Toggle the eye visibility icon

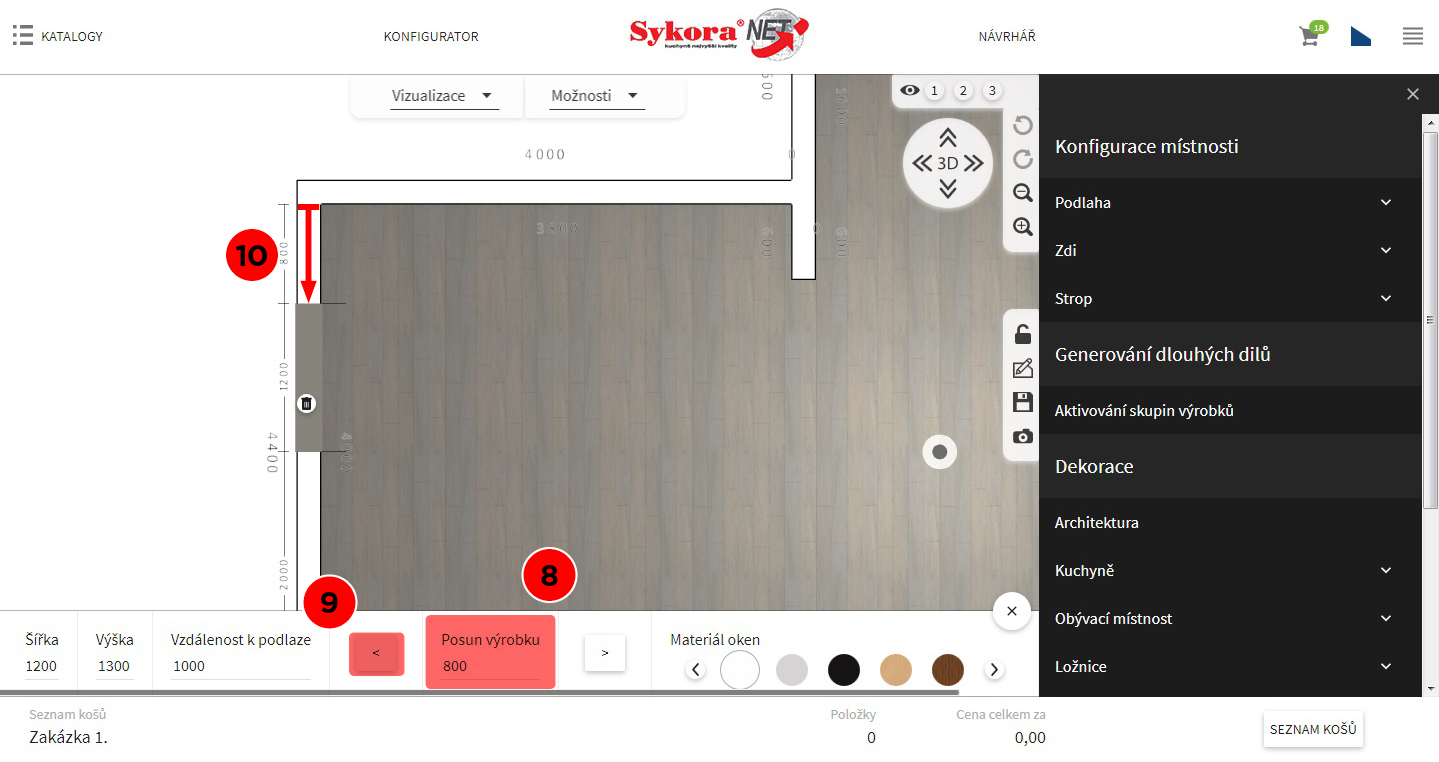click(x=909, y=91)
